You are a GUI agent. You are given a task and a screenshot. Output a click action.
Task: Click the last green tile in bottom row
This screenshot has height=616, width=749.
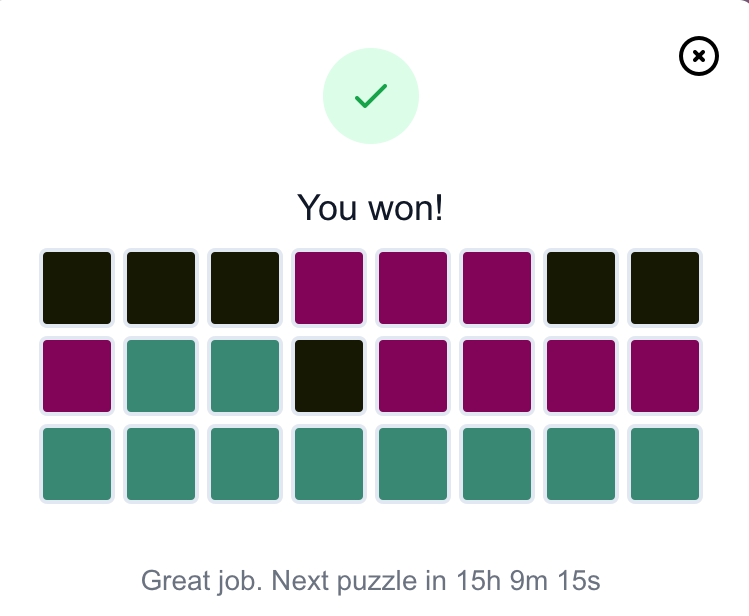tap(665, 464)
